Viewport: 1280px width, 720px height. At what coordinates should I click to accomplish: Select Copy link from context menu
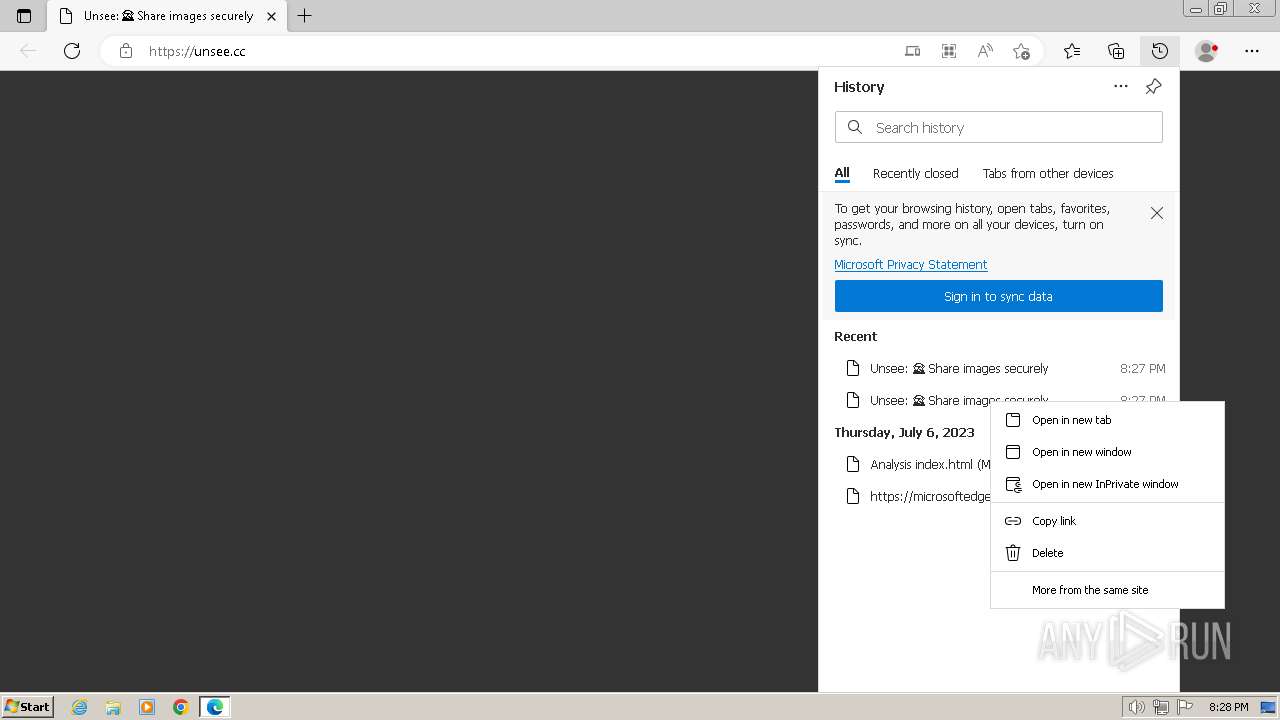click(x=1107, y=521)
